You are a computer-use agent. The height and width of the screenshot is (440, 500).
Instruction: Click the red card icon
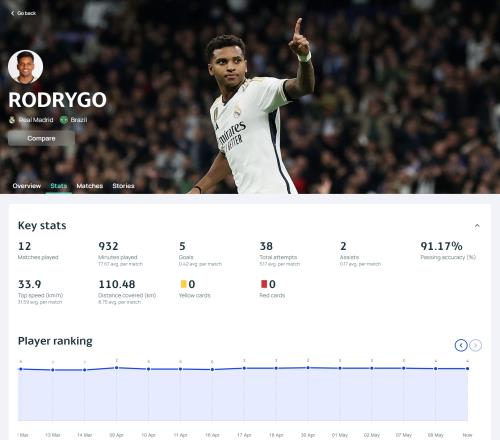(264, 284)
